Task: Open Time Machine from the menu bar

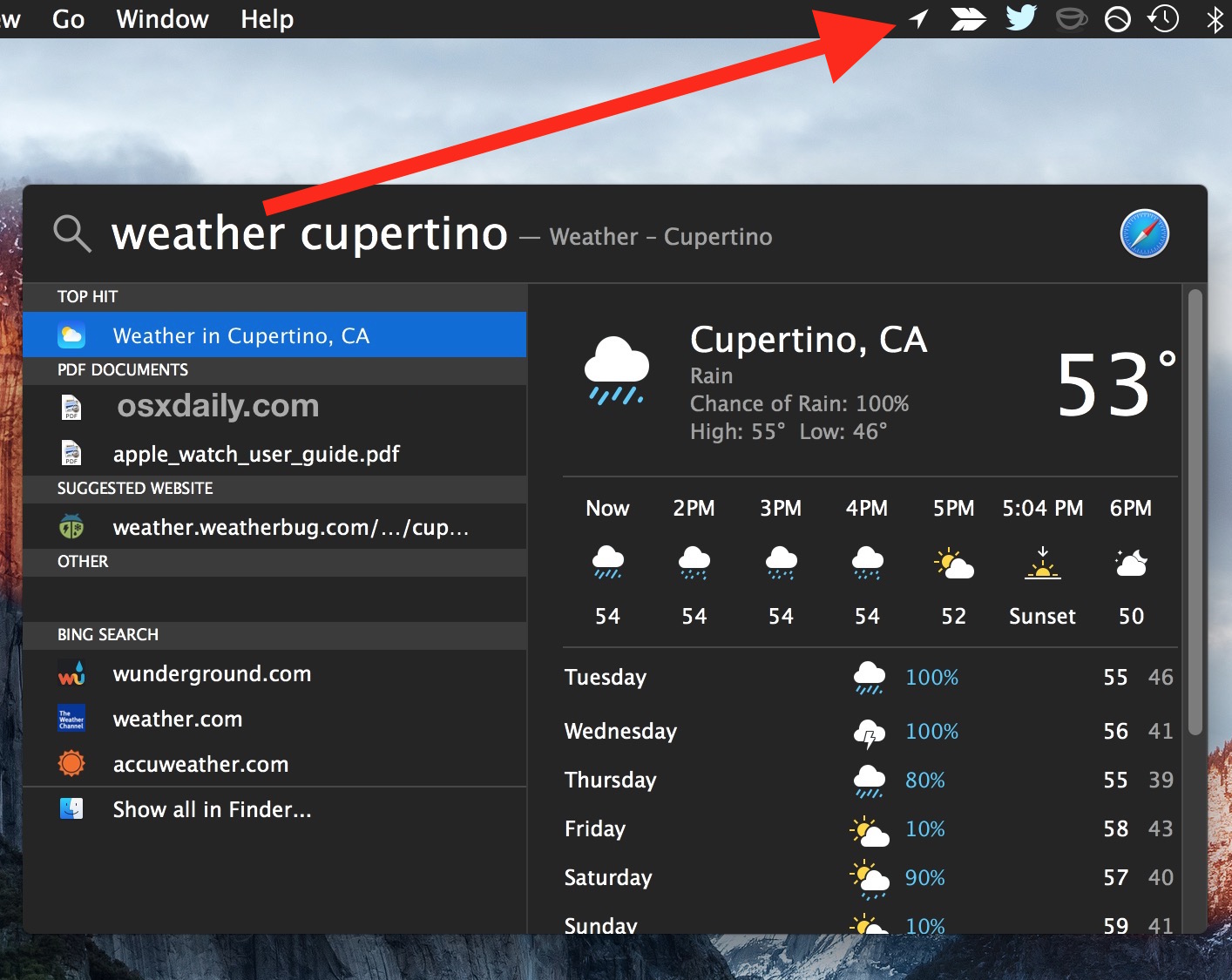Action: point(1162,18)
